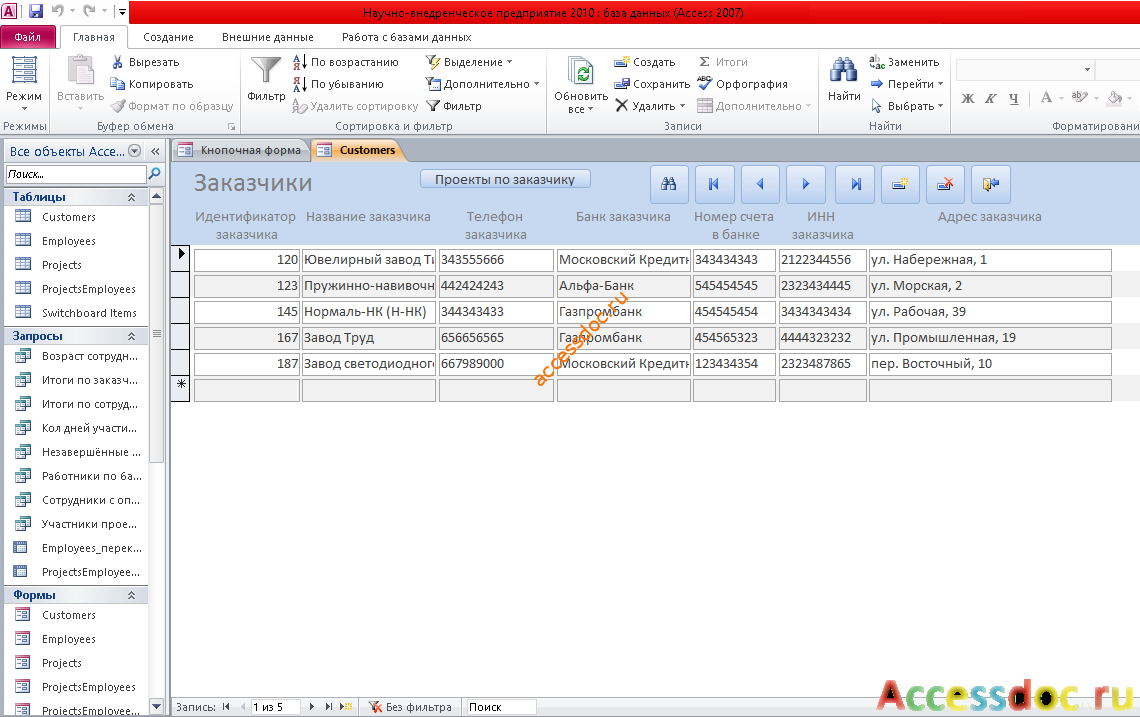The image size is (1140, 717).
Task: Click the Проекты по заказчику button
Action: point(505,180)
